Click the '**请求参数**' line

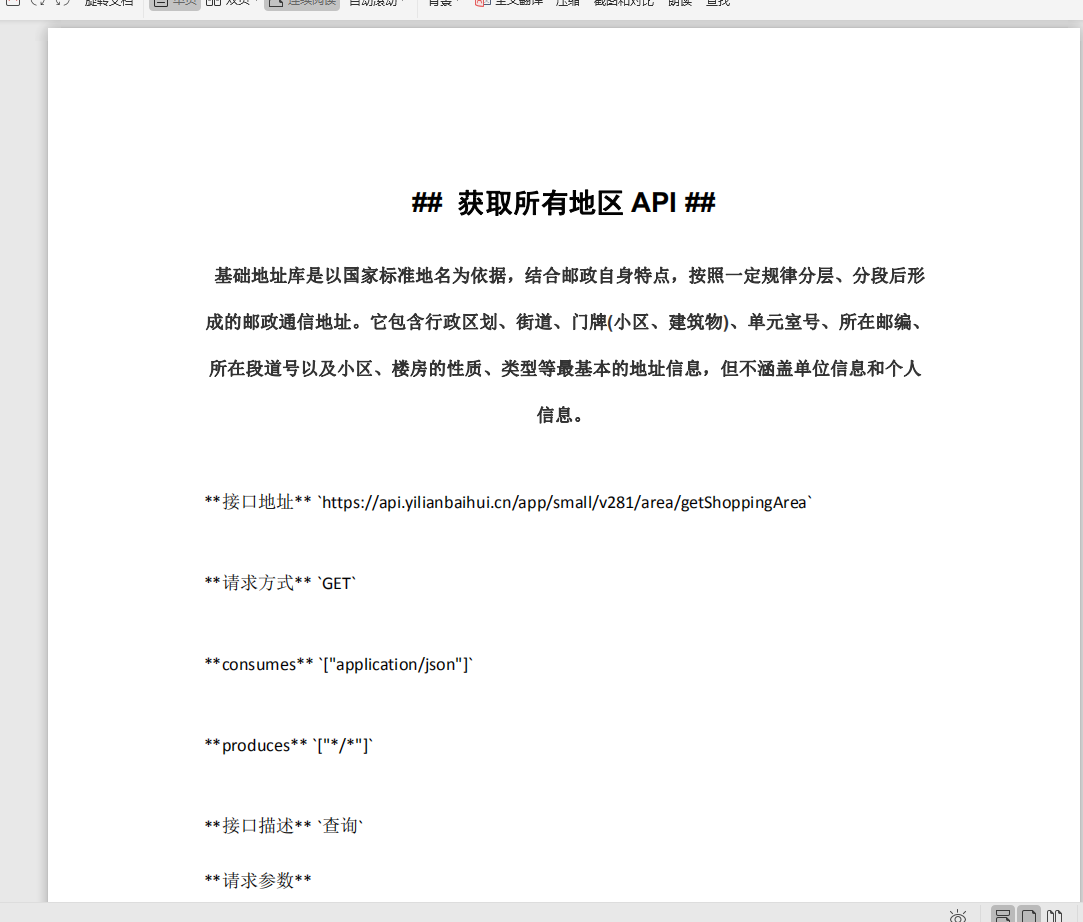(258, 881)
